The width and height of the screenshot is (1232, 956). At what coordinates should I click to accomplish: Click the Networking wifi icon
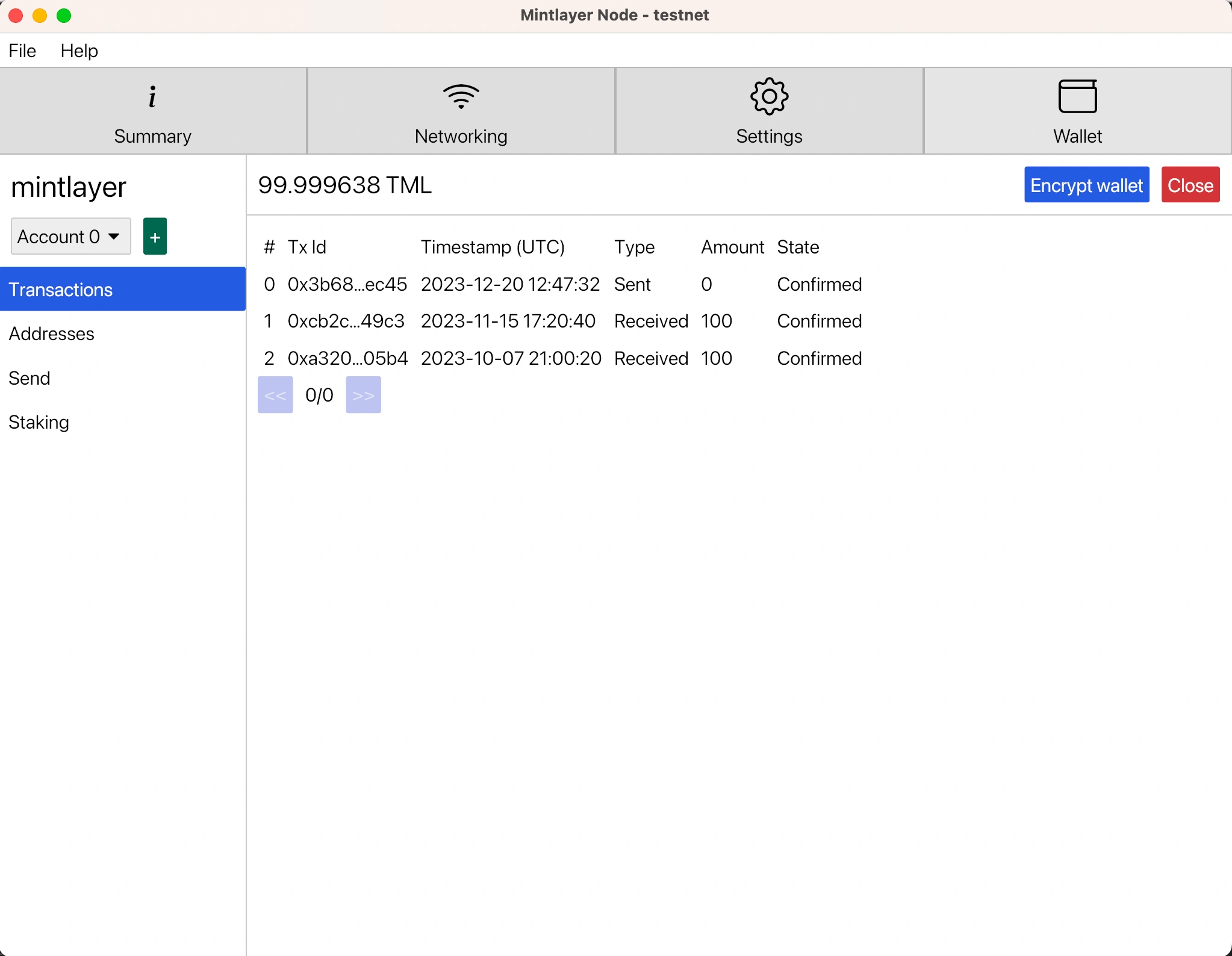(x=461, y=96)
